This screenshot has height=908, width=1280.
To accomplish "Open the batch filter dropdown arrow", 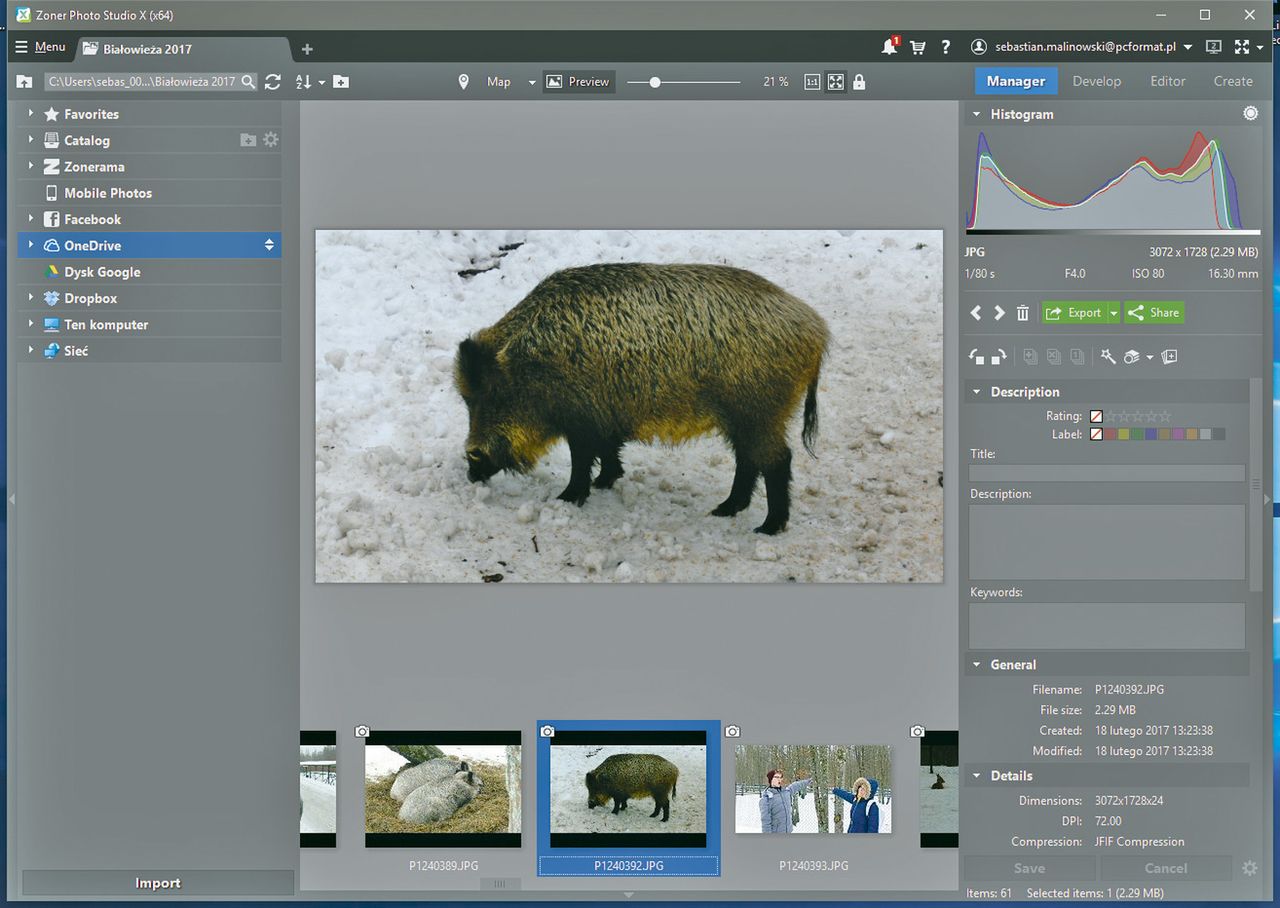I will [1150, 357].
